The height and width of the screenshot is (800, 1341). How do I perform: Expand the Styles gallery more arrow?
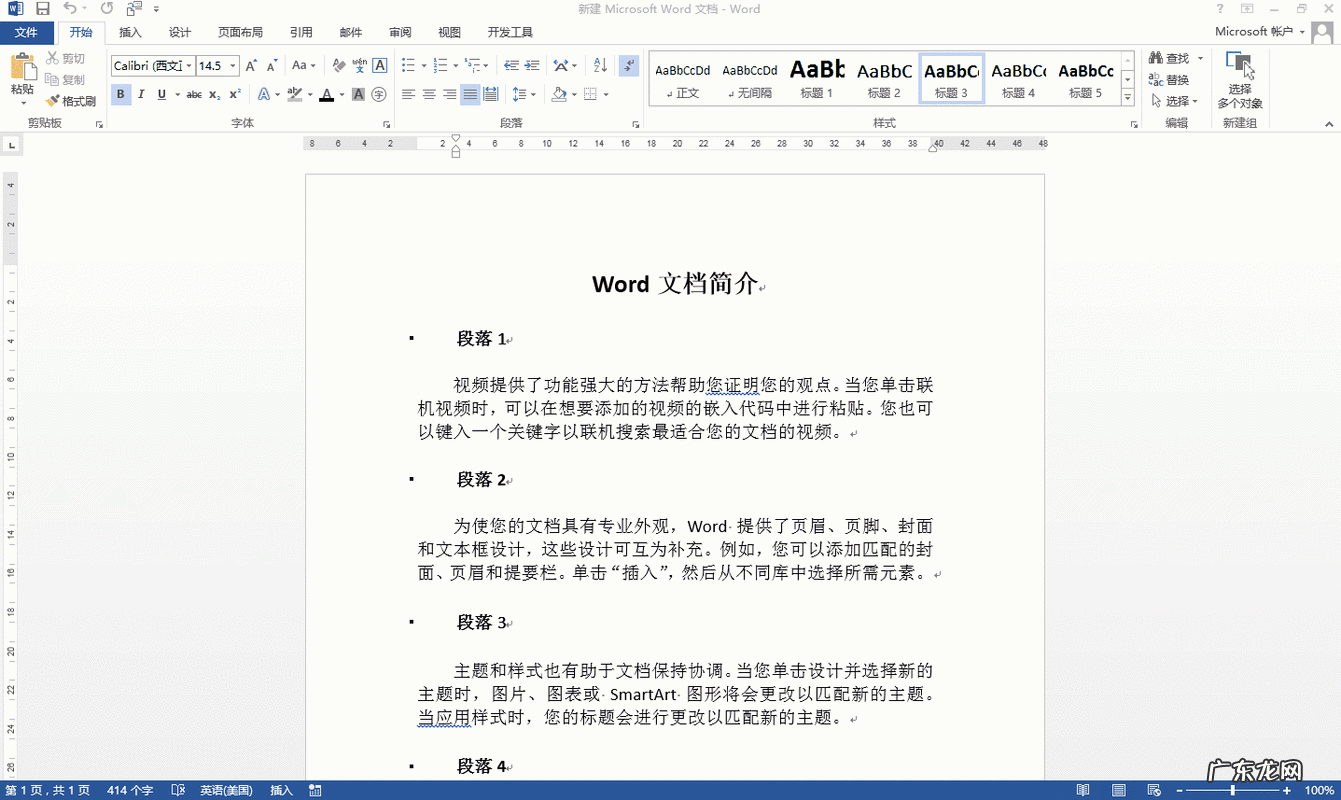[x=1128, y=98]
